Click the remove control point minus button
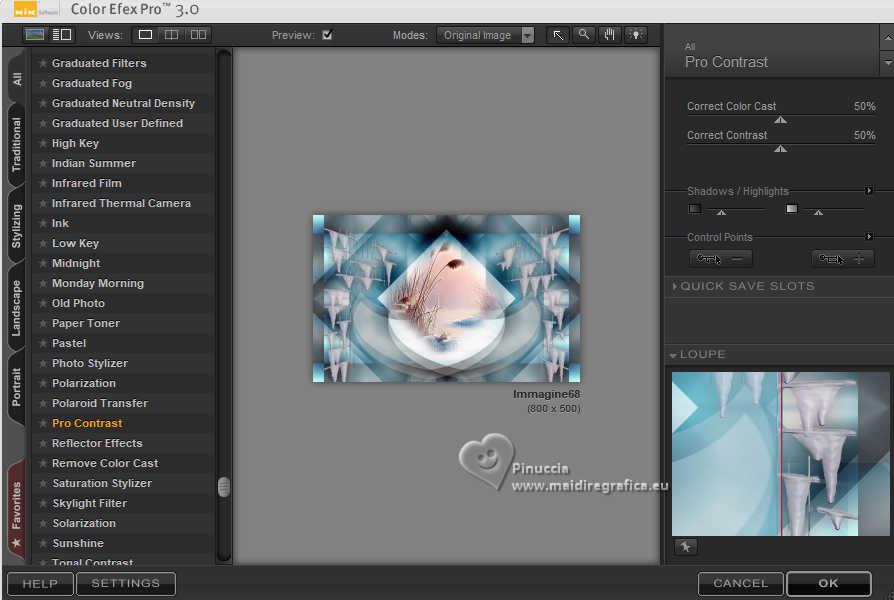894x600 pixels. point(721,259)
